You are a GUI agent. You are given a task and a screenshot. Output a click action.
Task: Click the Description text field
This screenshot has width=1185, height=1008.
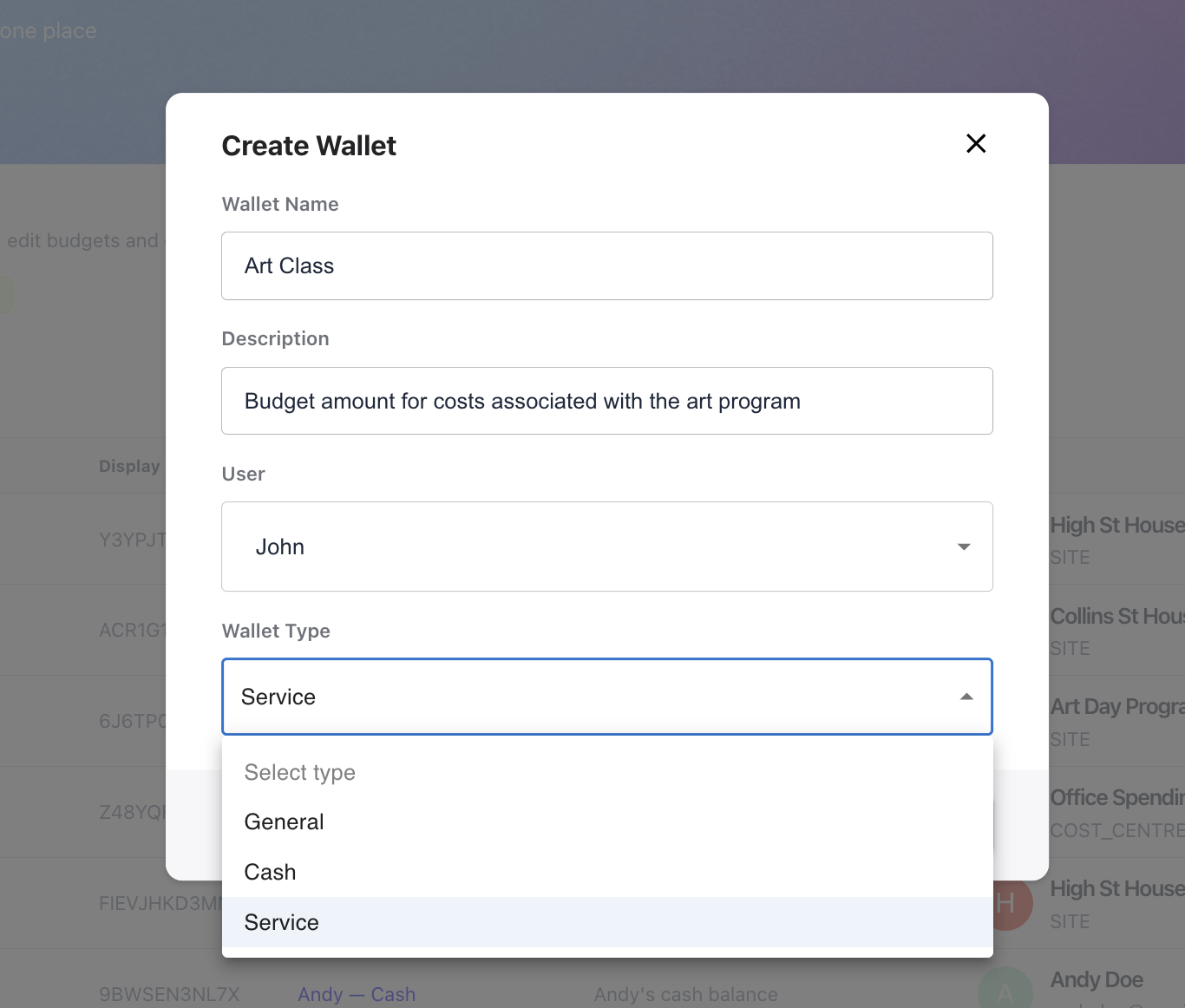[x=606, y=401]
